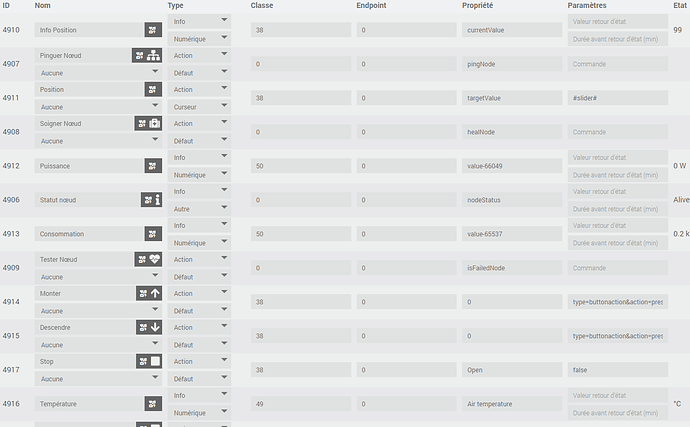Click the 'false' parameter field in Stop row
The height and width of the screenshot is (427, 690).
(615, 370)
